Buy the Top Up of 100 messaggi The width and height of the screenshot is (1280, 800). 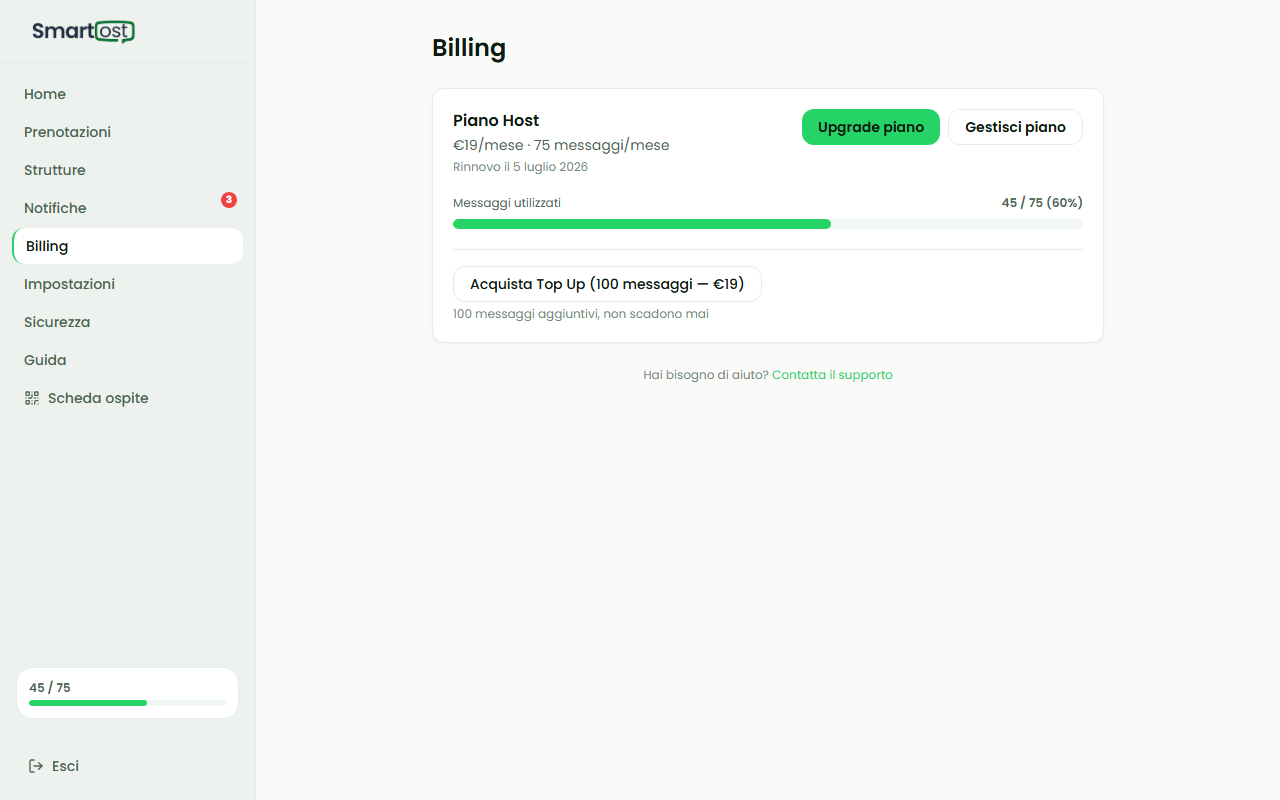coord(607,284)
